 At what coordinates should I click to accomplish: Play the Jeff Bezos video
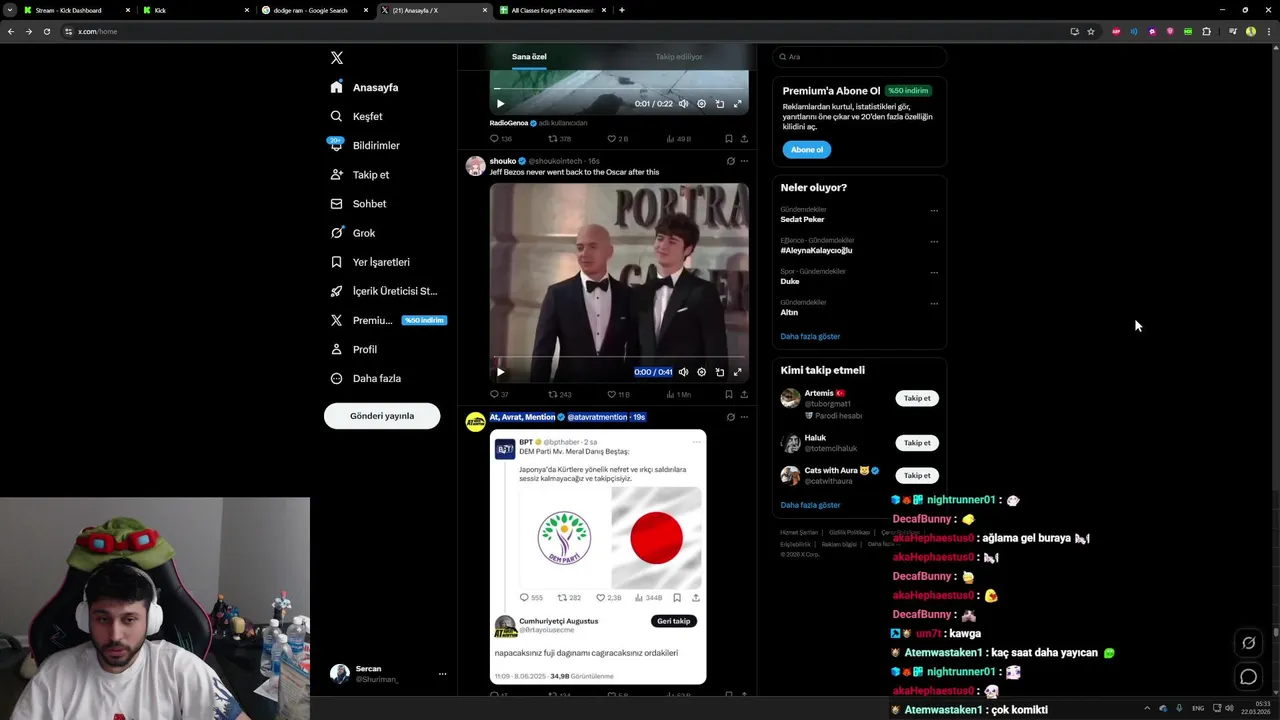(501, 372)
